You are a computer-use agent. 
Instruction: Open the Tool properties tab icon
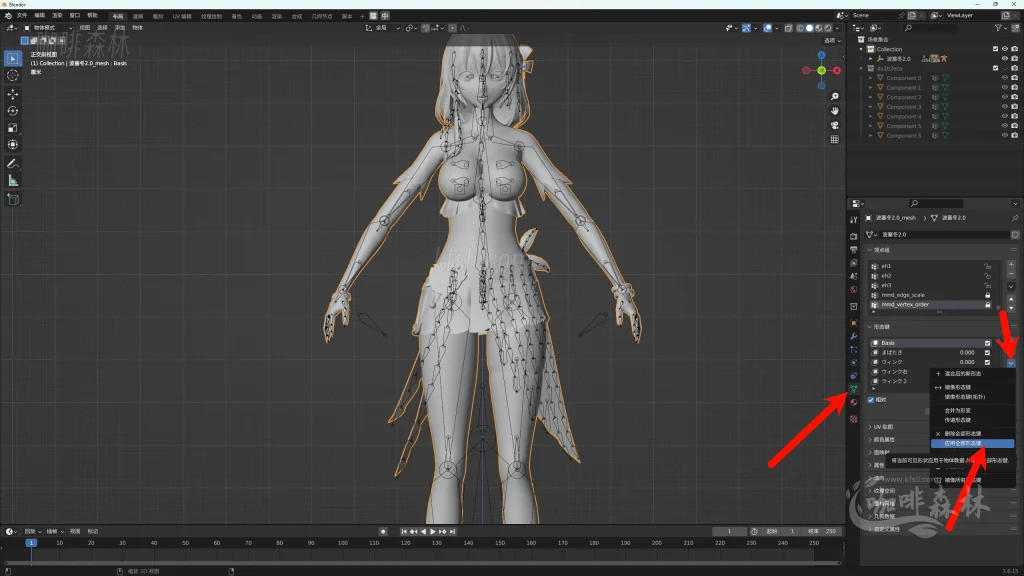tap(854, 220)
